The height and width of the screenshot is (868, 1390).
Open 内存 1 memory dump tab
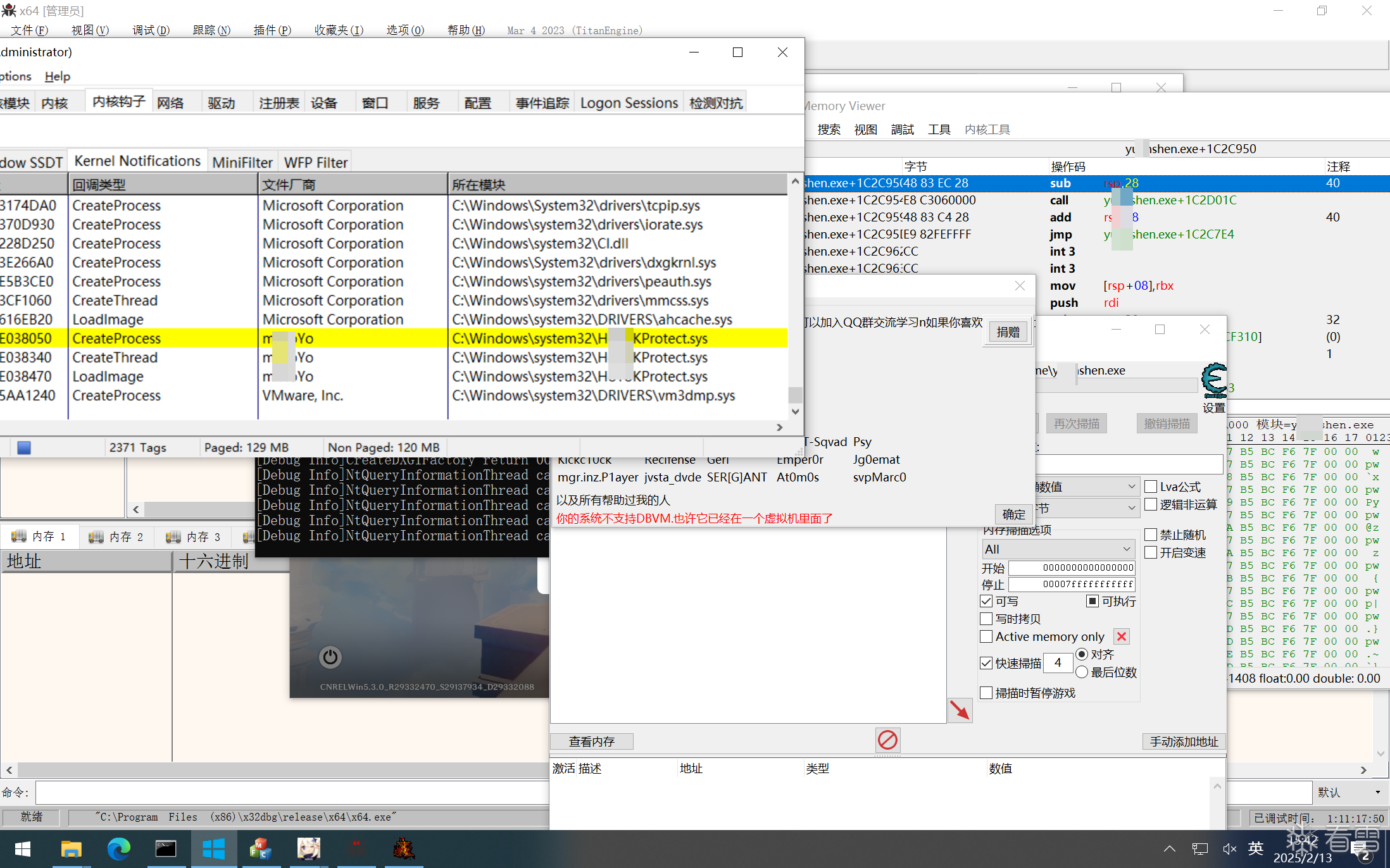click(39, 536)
